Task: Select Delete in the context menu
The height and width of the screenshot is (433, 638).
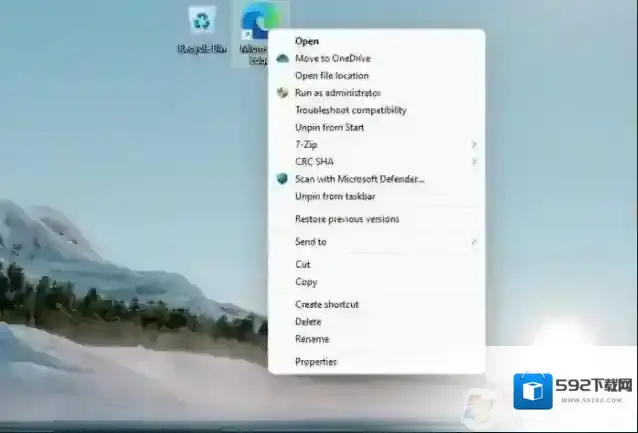Action: click(x=308, y=322)
